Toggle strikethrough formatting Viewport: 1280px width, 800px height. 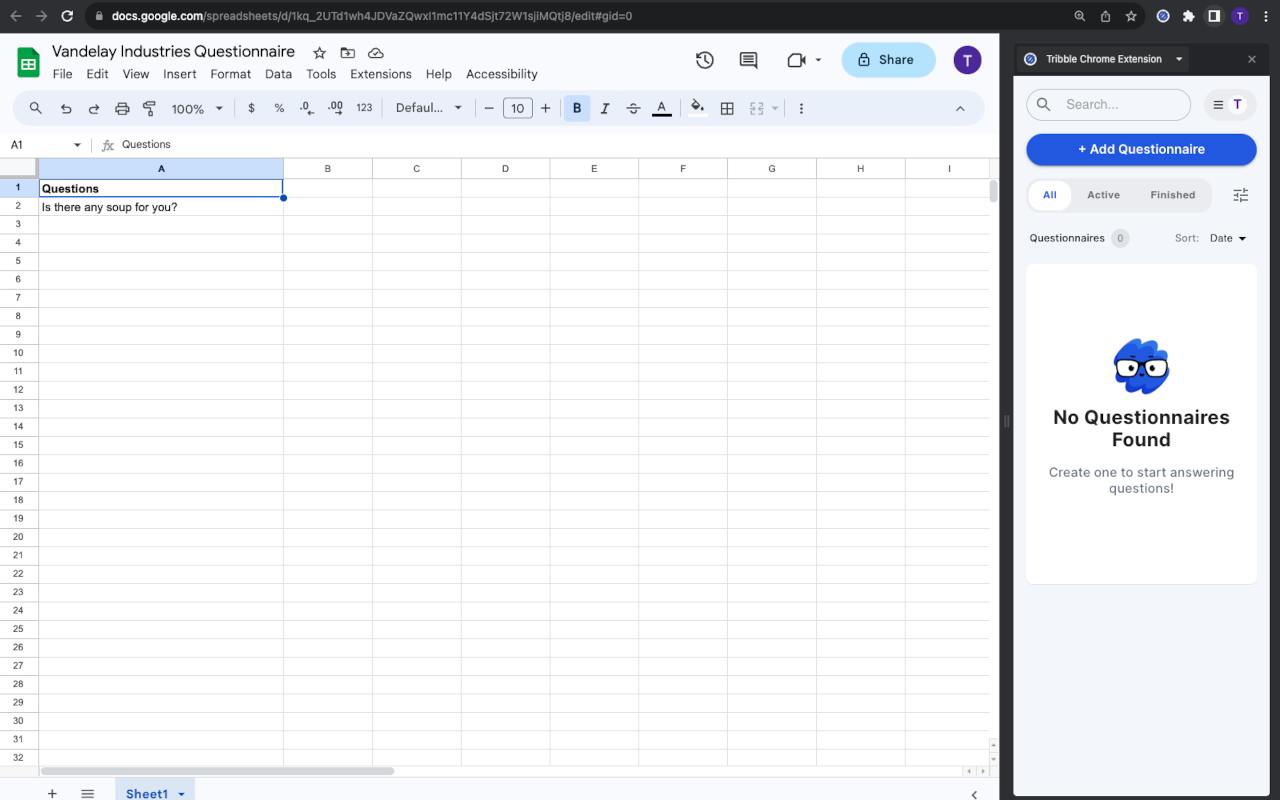coord(633,108)
